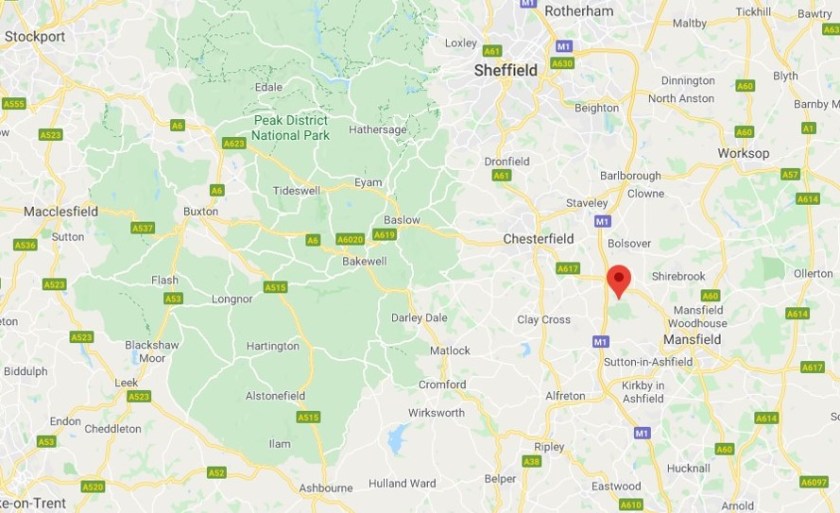
Task: Click the A555 road badge near Stockport
Action: (x=14, y=103)
